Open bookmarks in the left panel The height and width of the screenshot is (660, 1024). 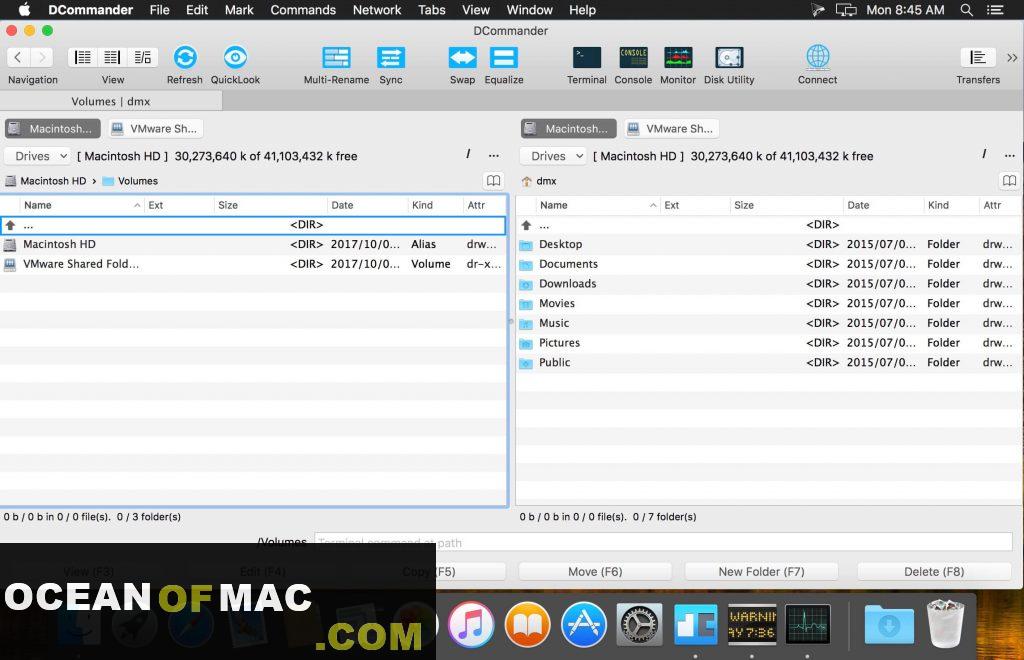coord(494,181)
